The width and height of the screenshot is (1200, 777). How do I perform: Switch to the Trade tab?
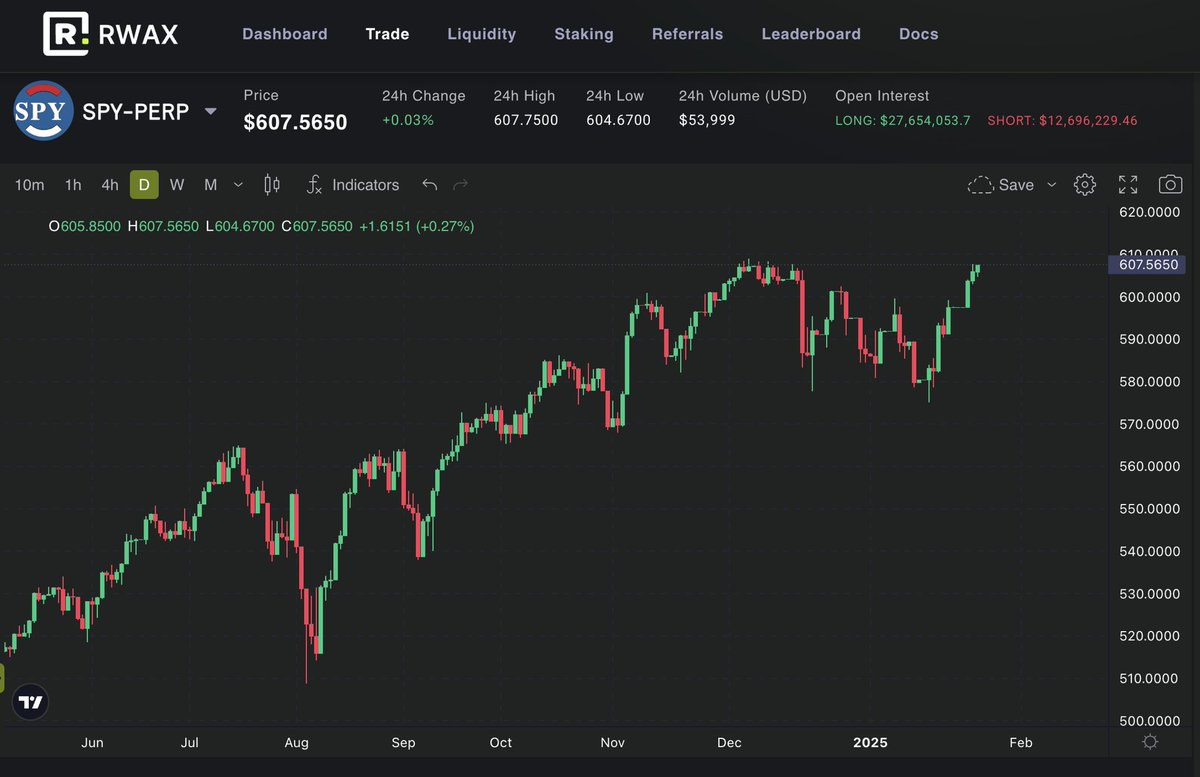(x=387, y=33)
